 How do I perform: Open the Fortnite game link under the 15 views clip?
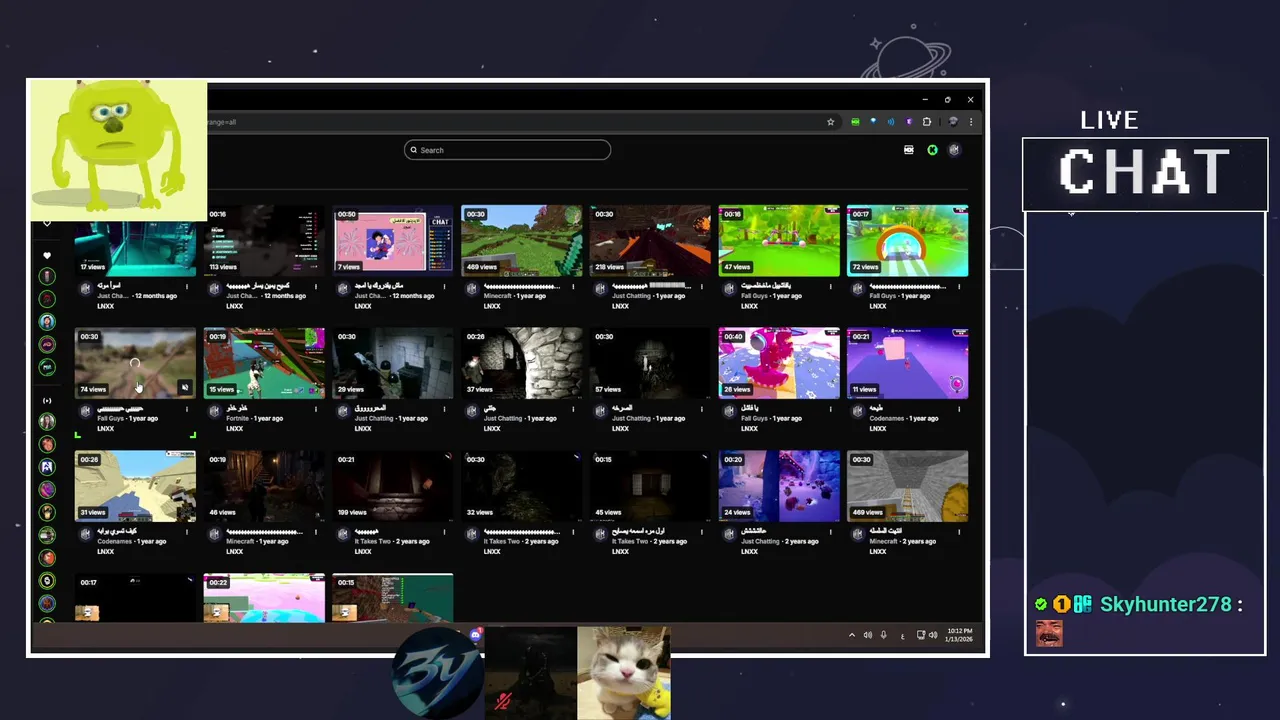237,419
